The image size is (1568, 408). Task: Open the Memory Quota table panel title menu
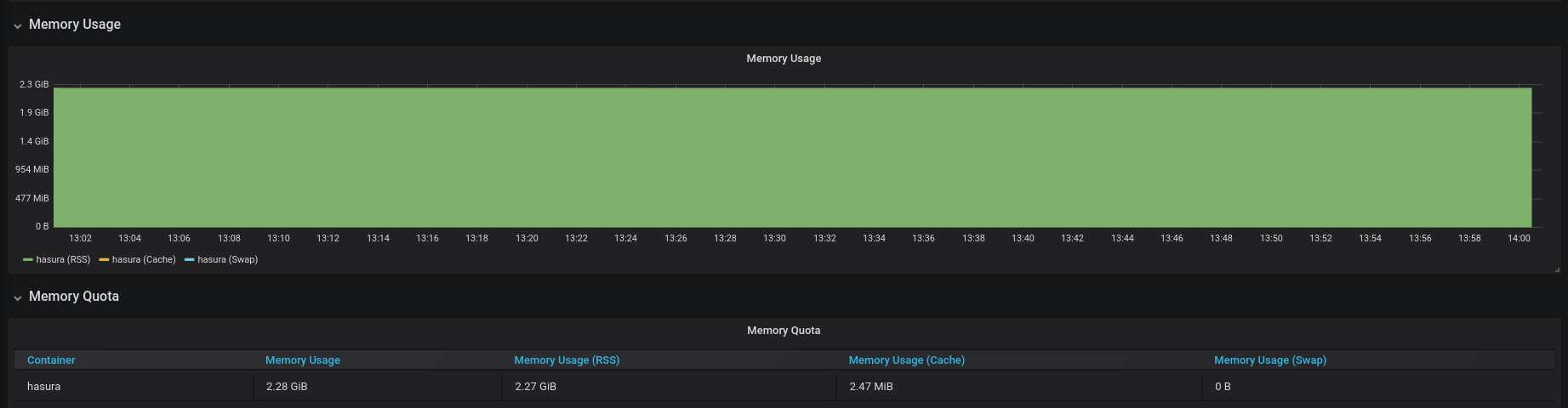tap(784, 331)
